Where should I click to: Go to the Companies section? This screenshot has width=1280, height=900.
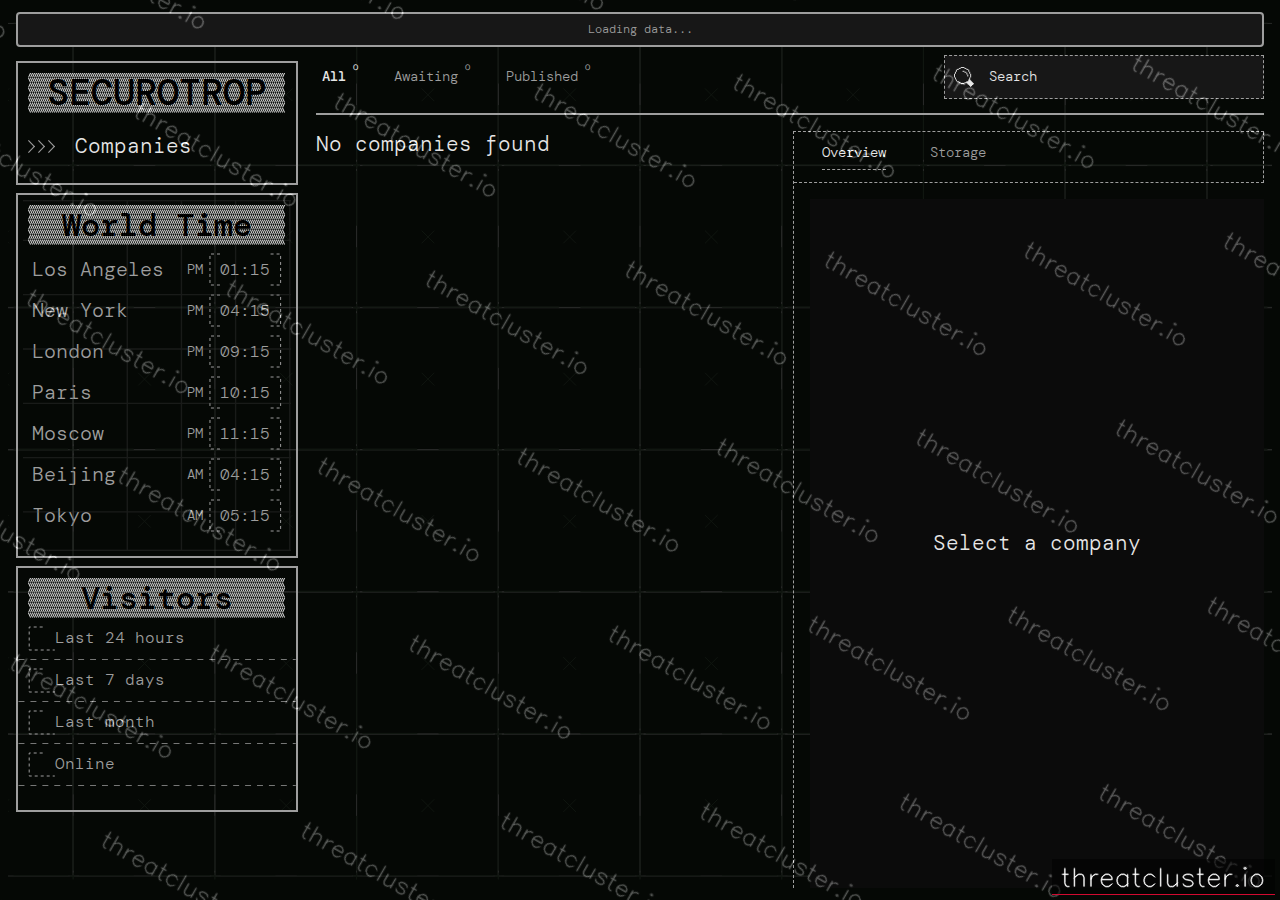(x=132, y=146)
